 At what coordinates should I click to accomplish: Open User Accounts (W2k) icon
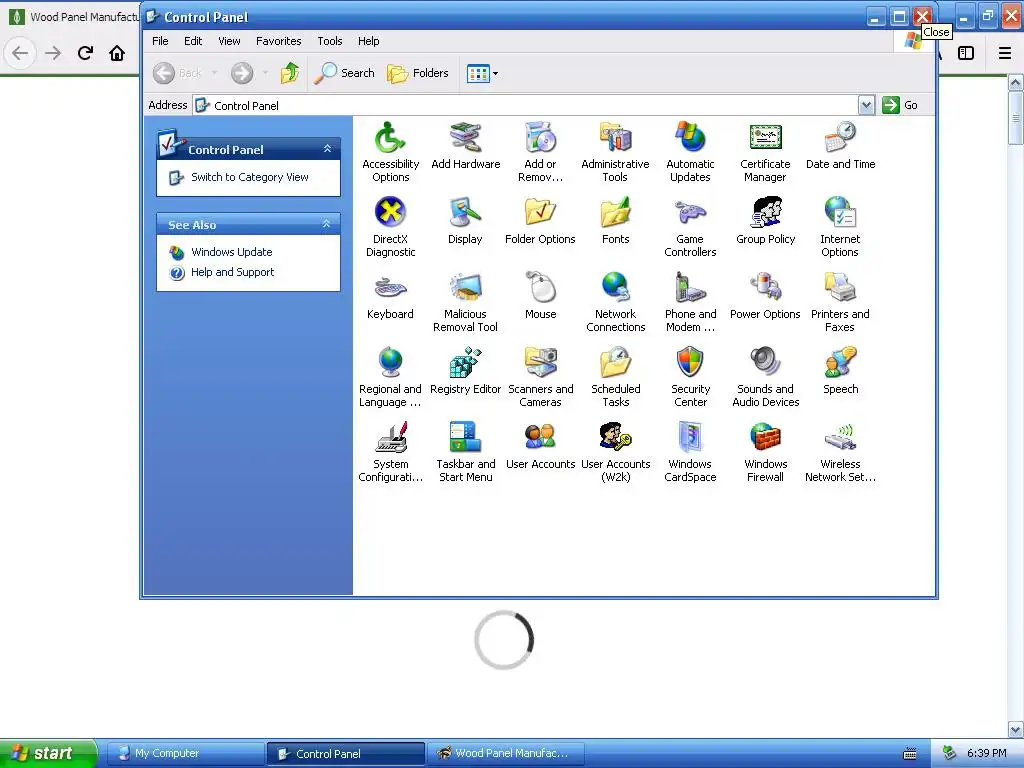click(x=615, y=452)
